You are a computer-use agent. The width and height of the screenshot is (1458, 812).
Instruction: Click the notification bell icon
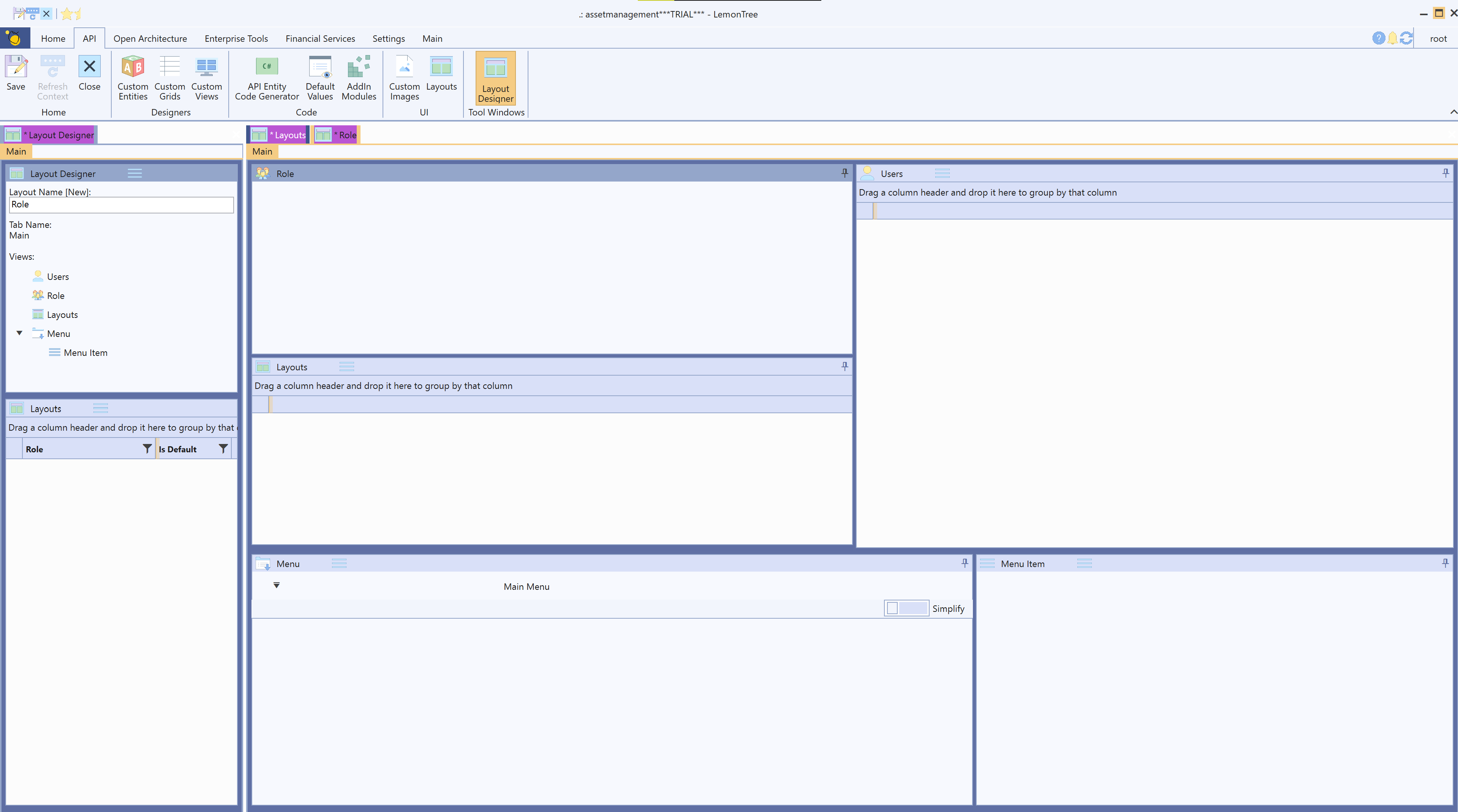click(x=1392, y=38)
